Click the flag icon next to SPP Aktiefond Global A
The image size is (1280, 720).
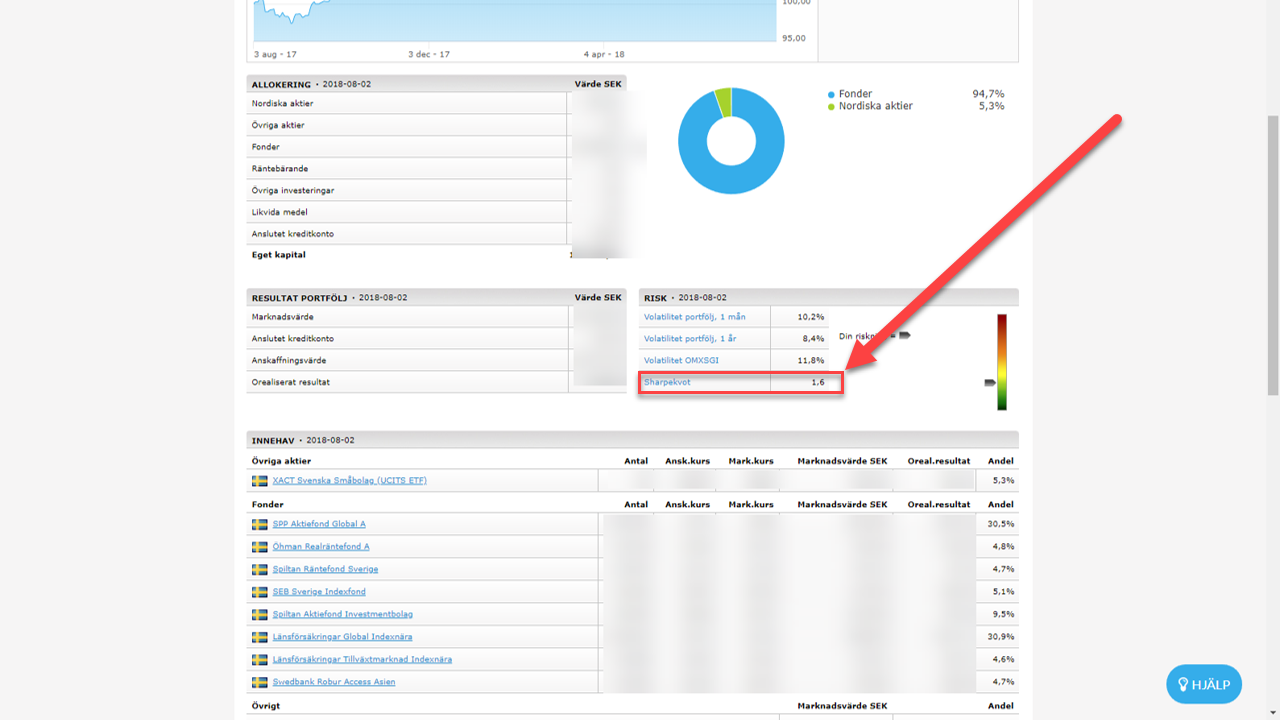point(259,524)
